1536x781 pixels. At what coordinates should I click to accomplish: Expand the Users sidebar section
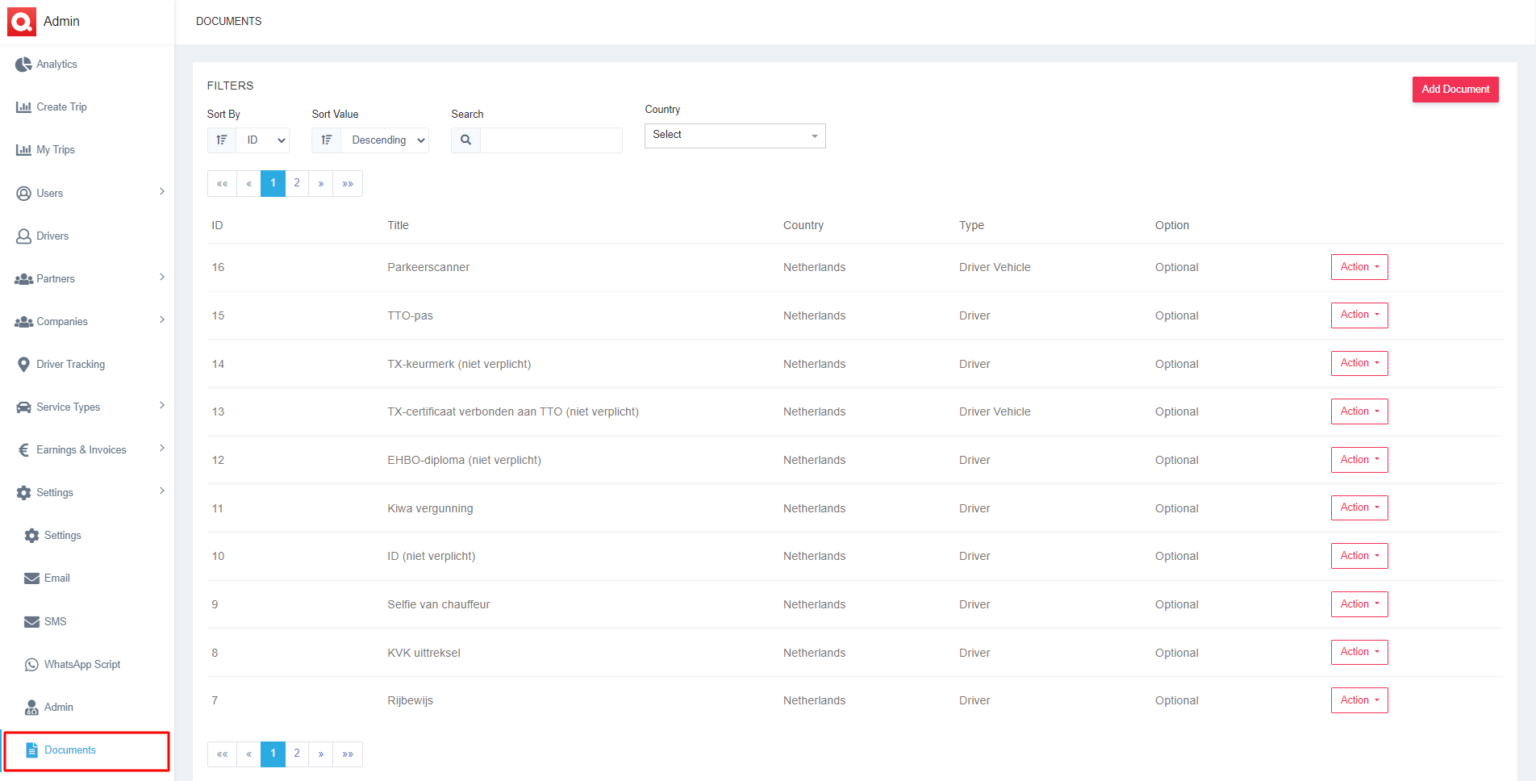point(87,192)
